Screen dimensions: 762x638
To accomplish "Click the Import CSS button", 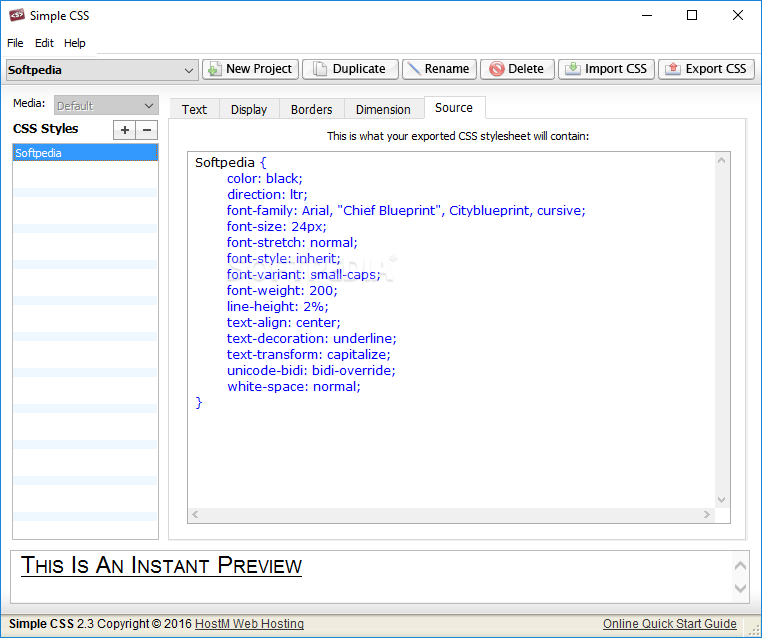I will pyautogui.click(x=606, y=69).
